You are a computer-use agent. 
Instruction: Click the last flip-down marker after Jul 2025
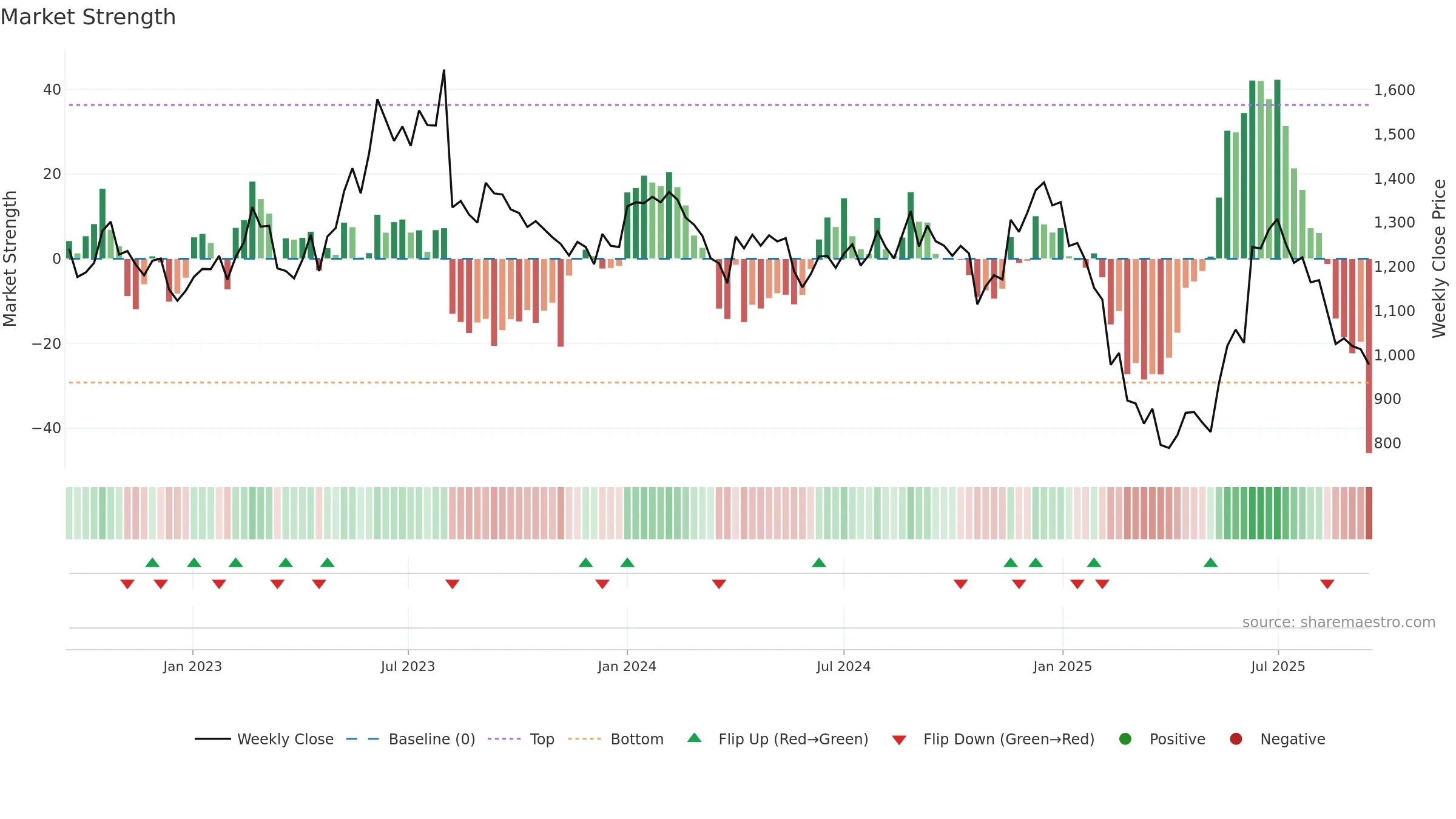(1327, 584)
